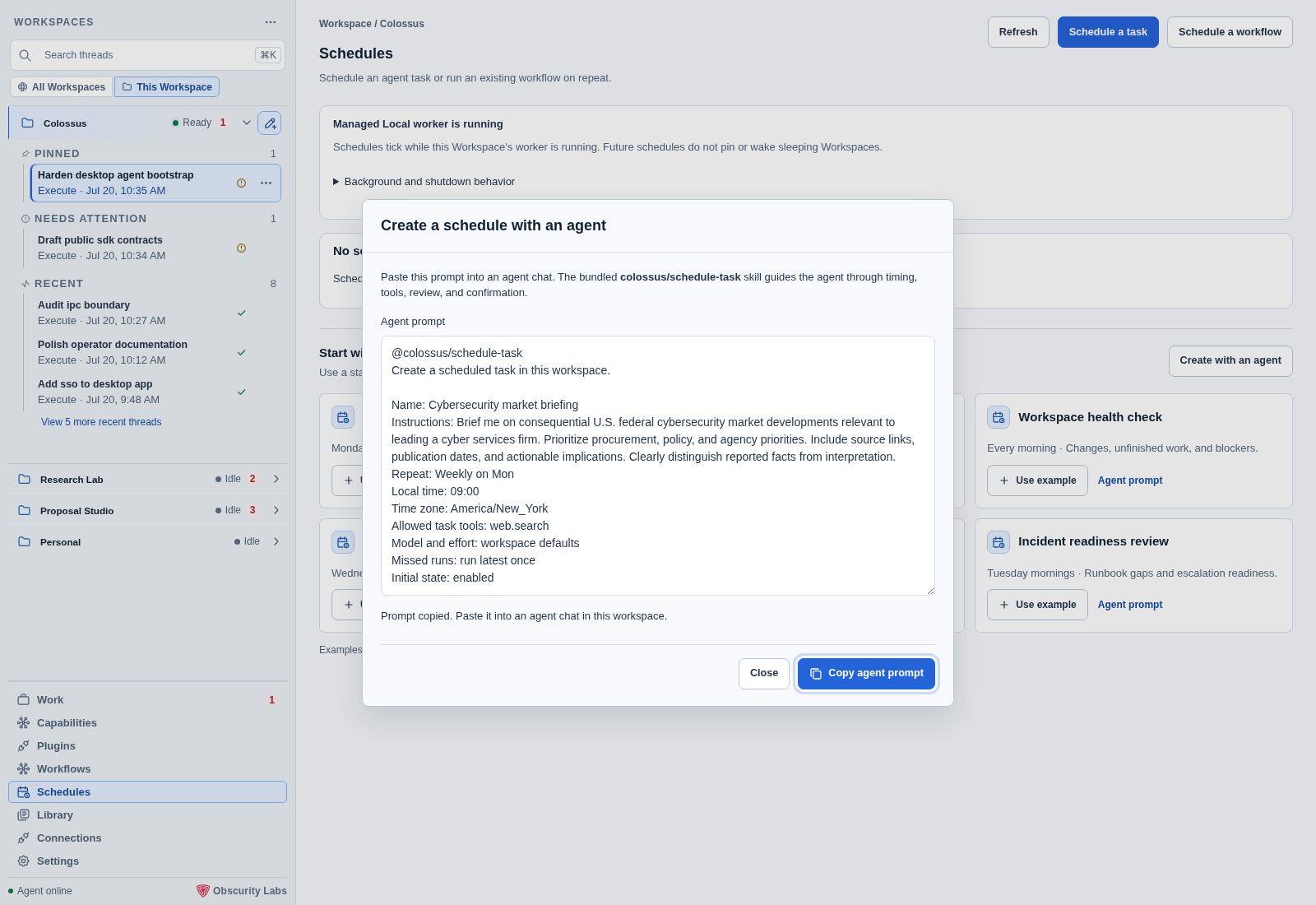Open Agent prompt link for Incident readiness review
1316x905 pixels.
pos(1130,605)
